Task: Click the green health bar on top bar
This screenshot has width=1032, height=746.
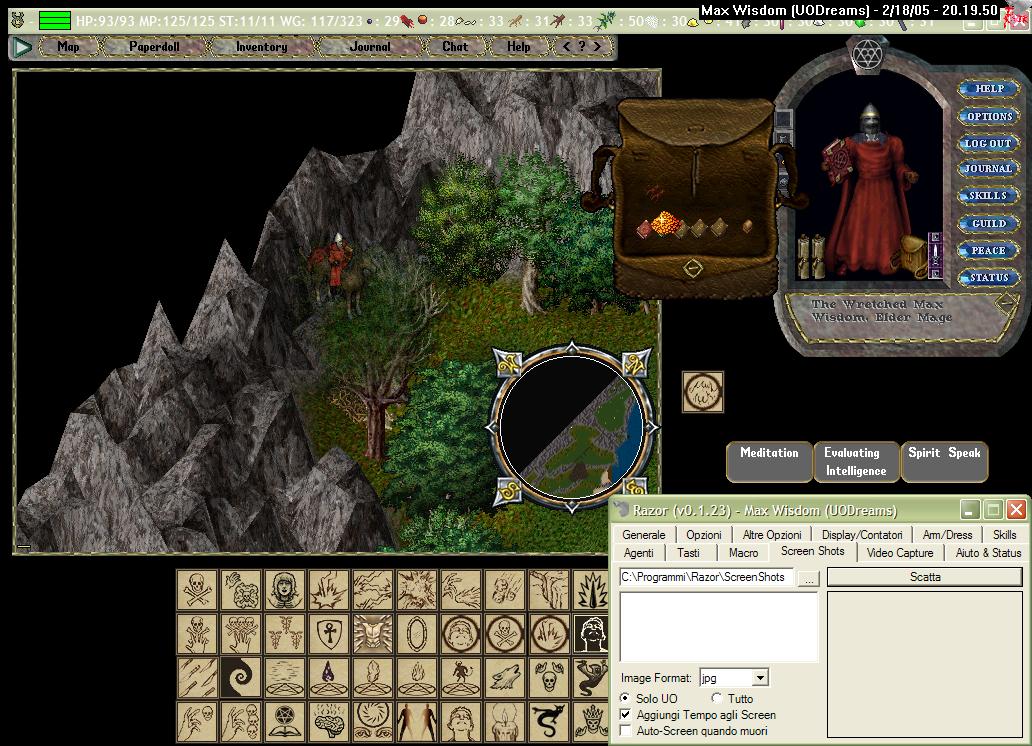Action: click(55, 20)
